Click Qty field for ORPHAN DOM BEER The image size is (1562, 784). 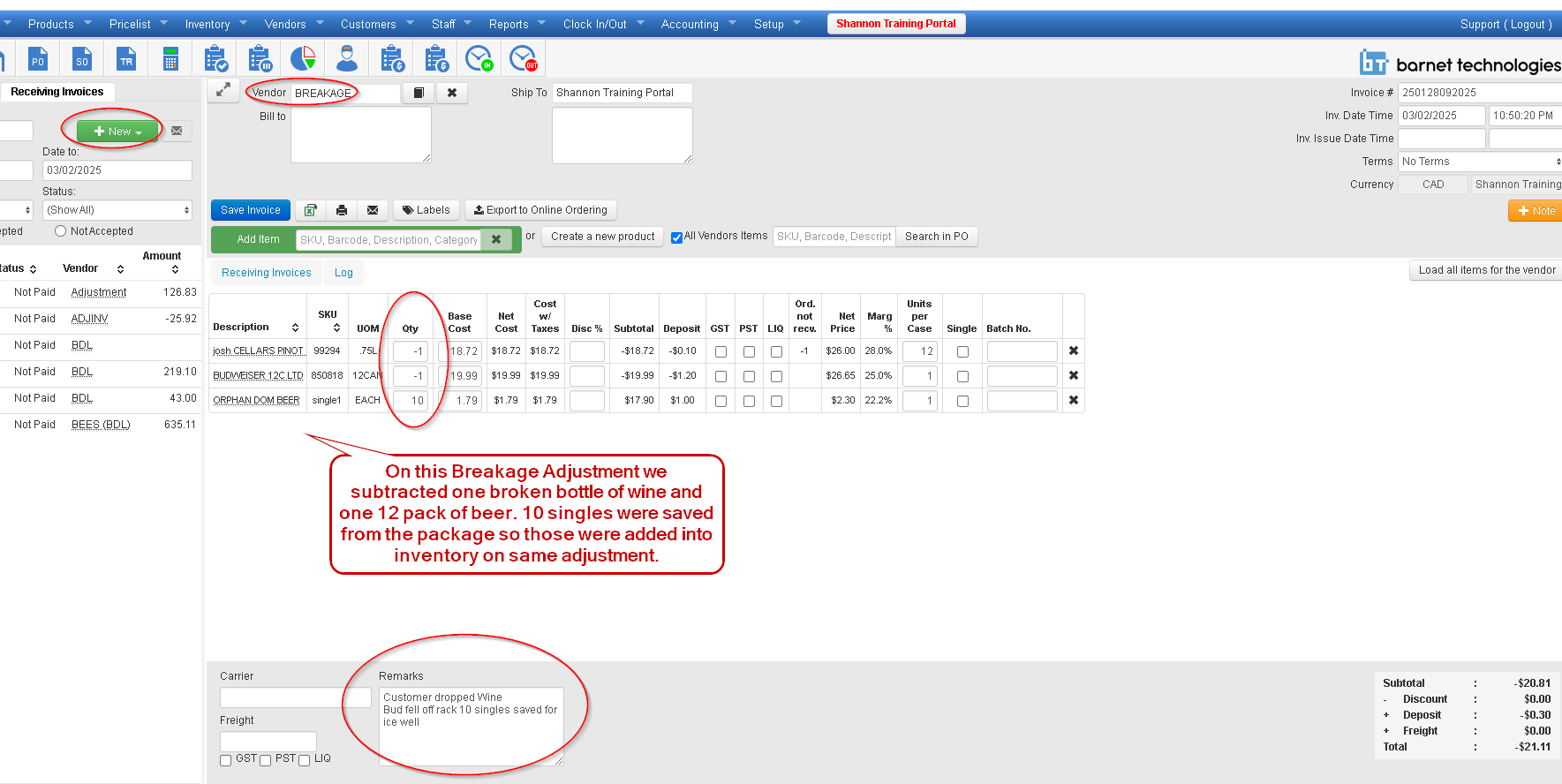(411, 401)
